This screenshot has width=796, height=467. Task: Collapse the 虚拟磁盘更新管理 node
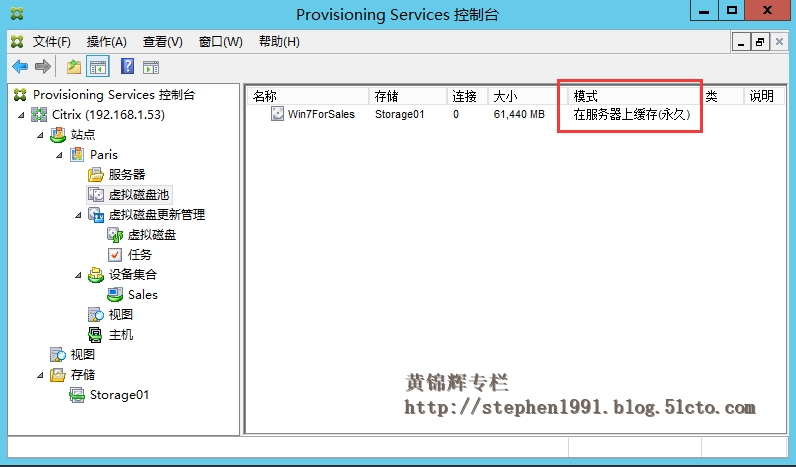click(x=78, y=215)
